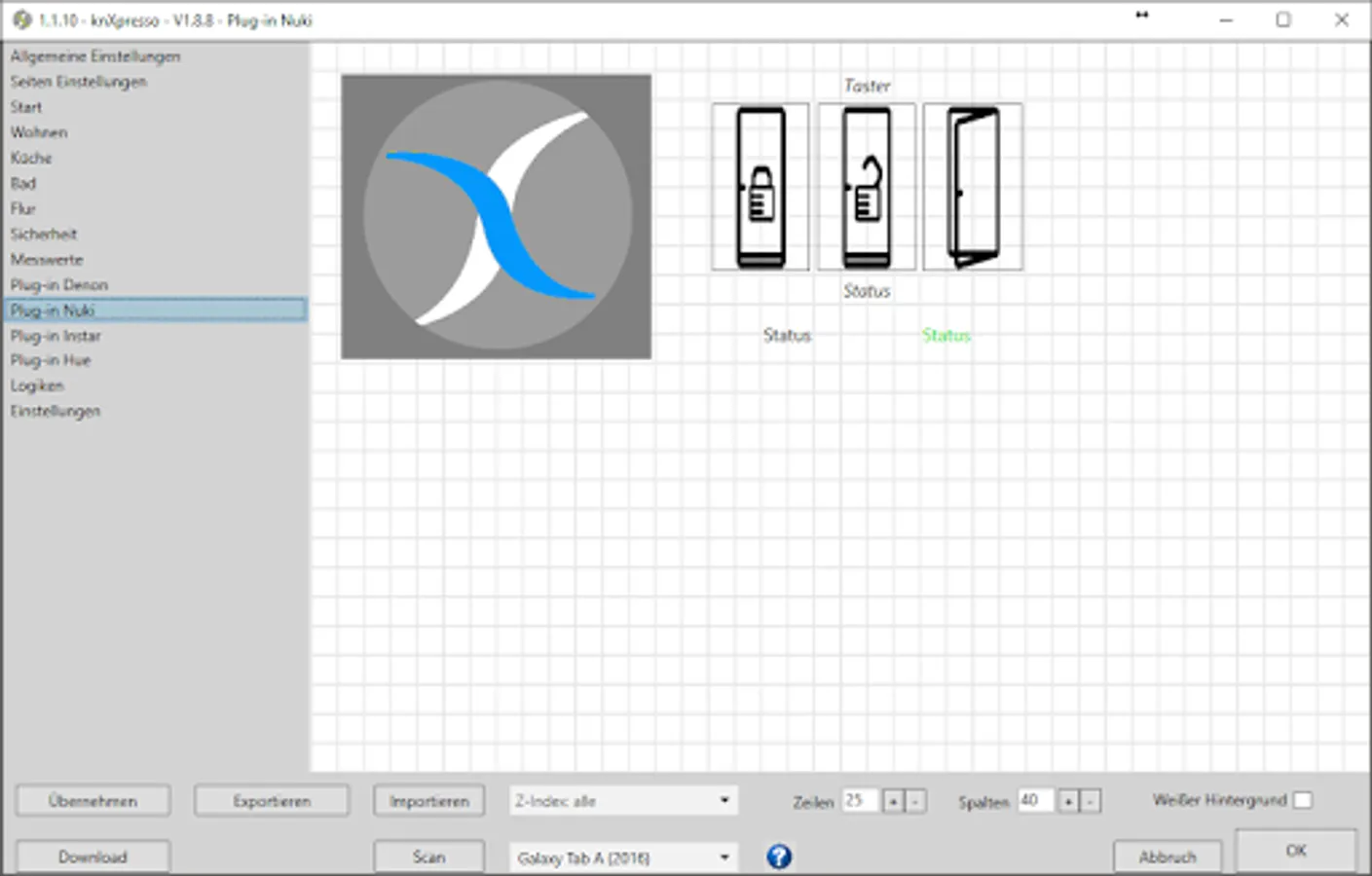Decrease Spalten column count with minus
Screen dimensions: 1372x876
coord(1091,802)
